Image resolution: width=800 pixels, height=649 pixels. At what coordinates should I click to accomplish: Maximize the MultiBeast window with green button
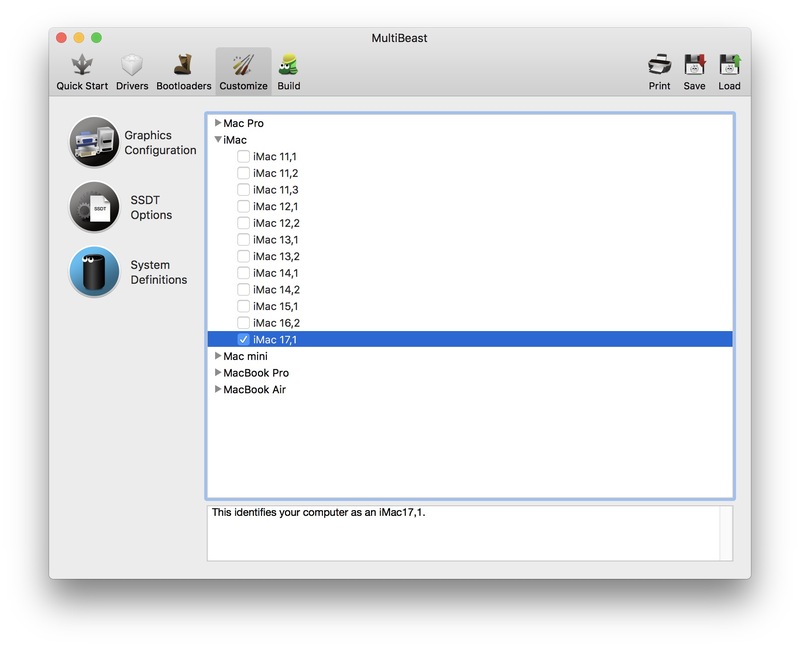pos(96,38)
